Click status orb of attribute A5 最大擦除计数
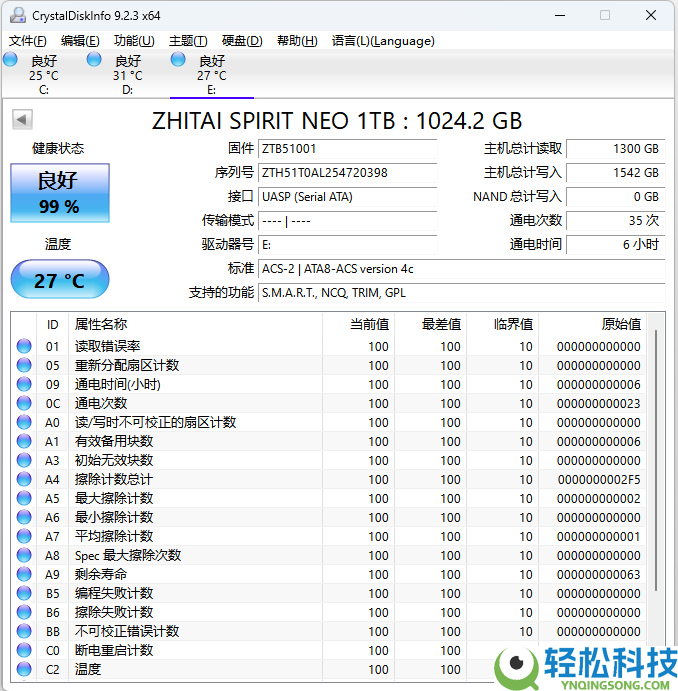 [x=24, y=498]
